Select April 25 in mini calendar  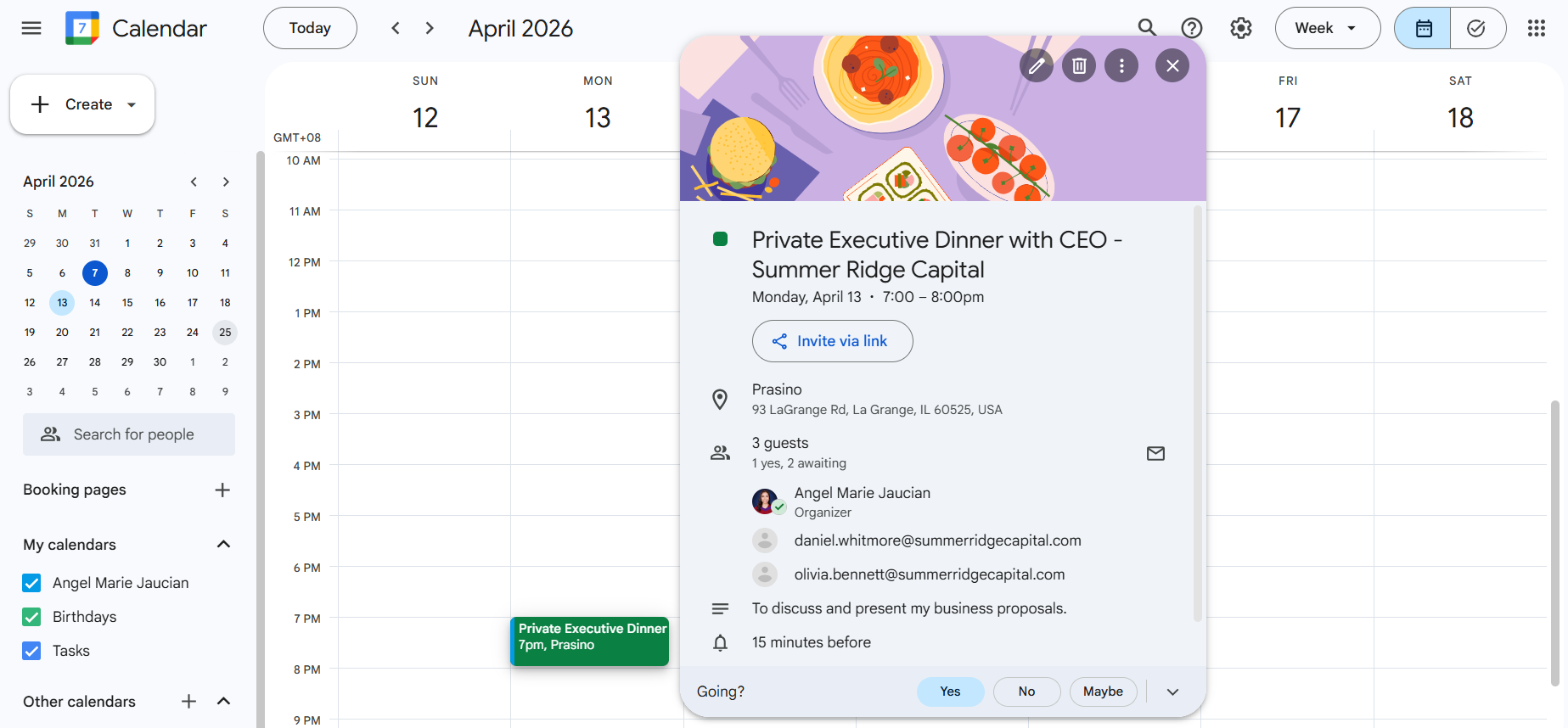(225, 333)
